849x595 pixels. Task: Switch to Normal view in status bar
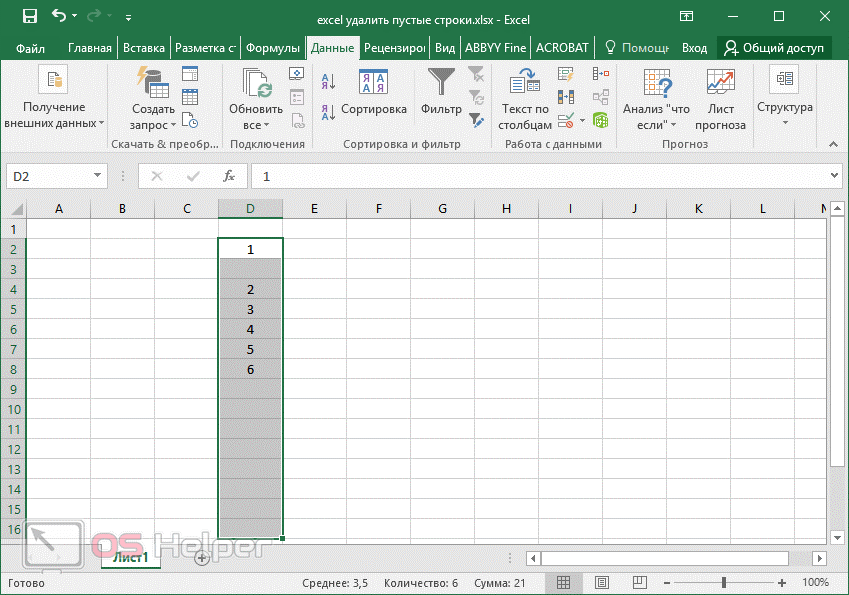click(x=564, y=582)
